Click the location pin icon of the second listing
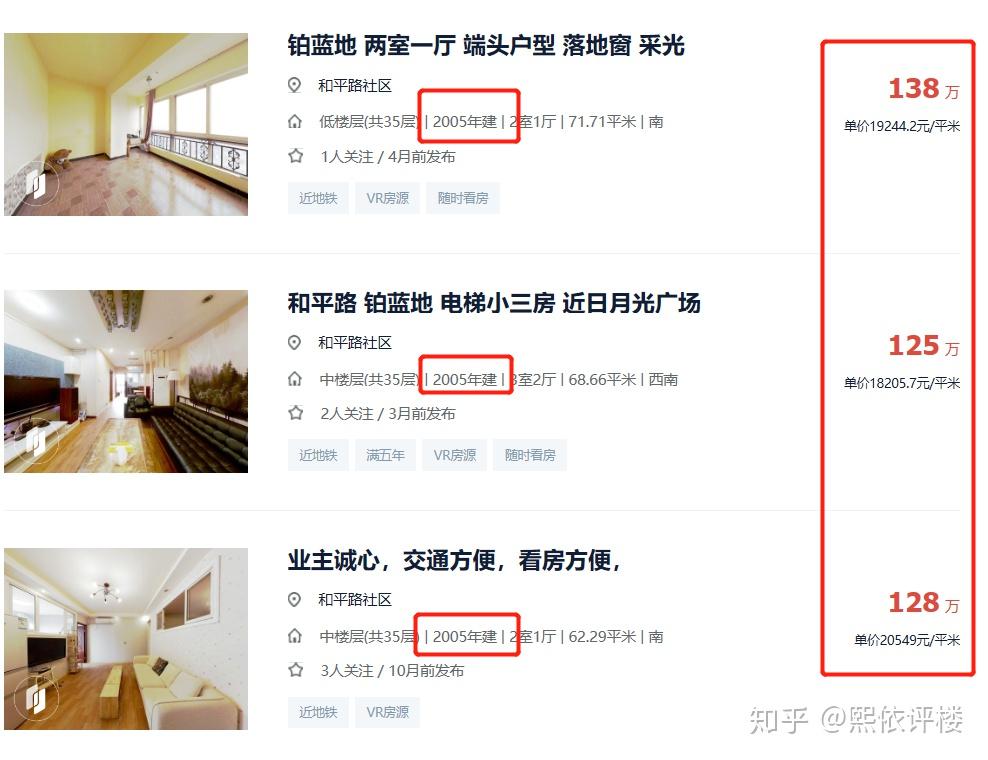Screen dimensions: 988x760 tap(294, 342)
